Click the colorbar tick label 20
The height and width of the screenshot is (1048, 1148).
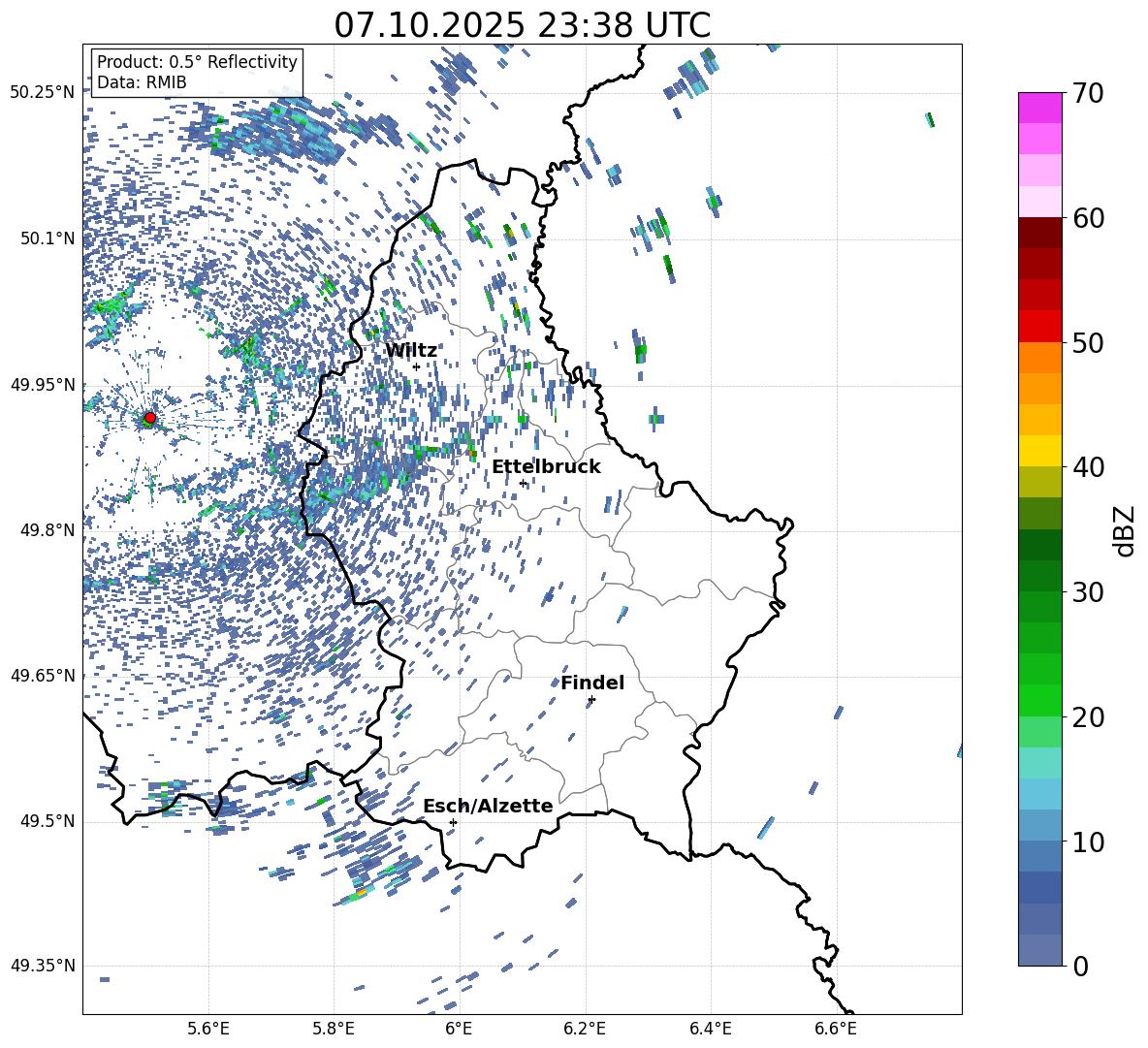pos(1088,717)
